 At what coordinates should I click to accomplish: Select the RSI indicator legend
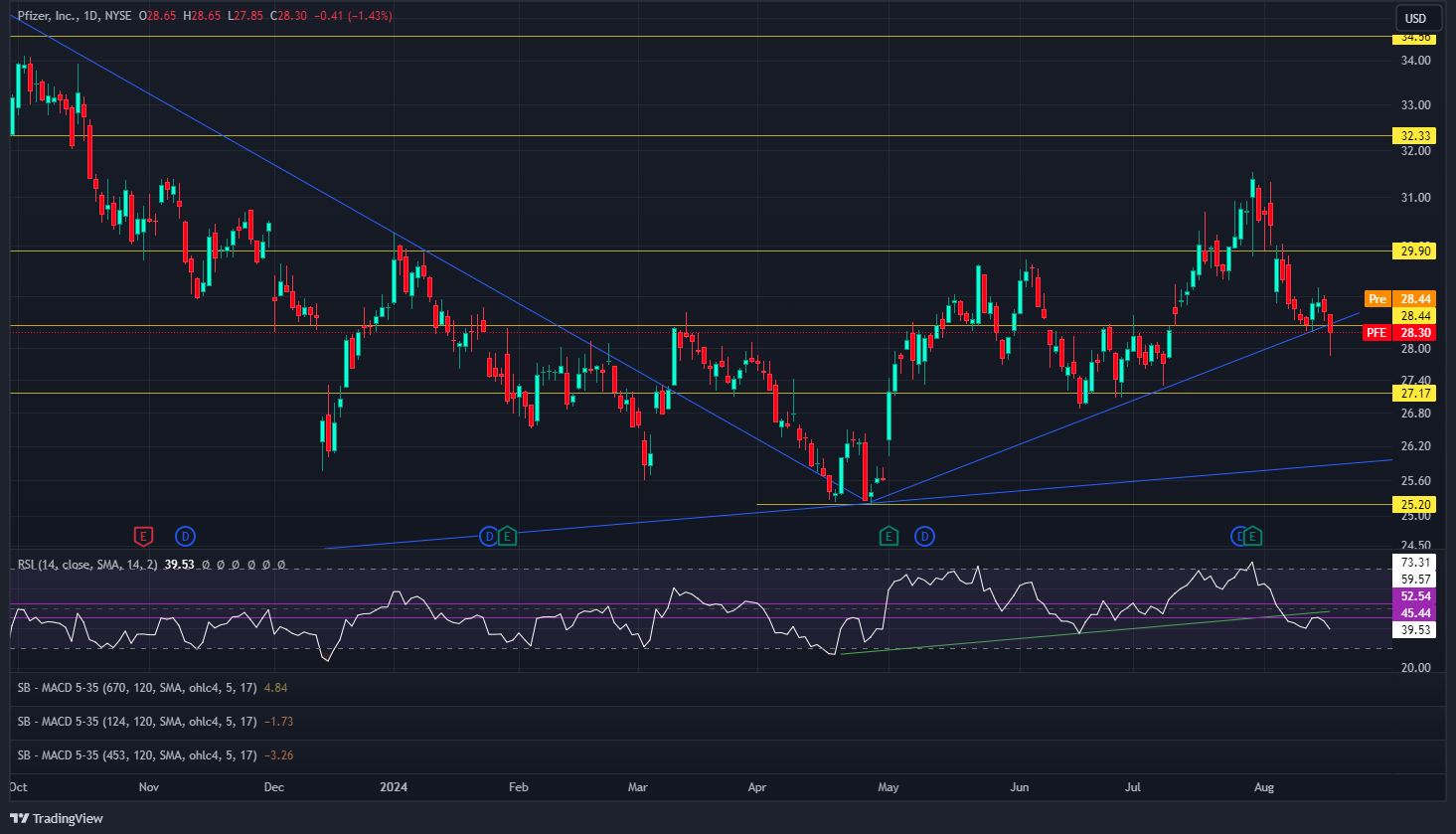87,565
